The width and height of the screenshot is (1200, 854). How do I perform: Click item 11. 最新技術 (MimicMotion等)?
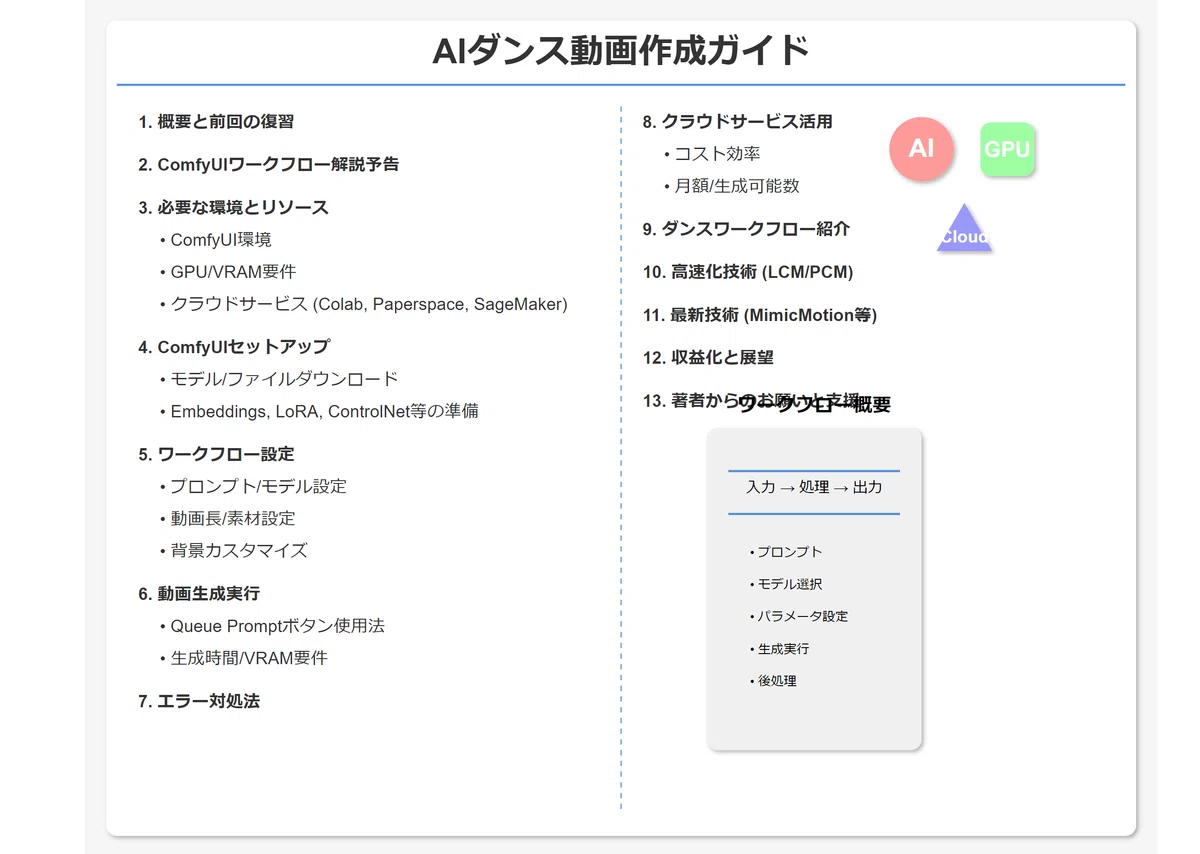click(759, 315)
